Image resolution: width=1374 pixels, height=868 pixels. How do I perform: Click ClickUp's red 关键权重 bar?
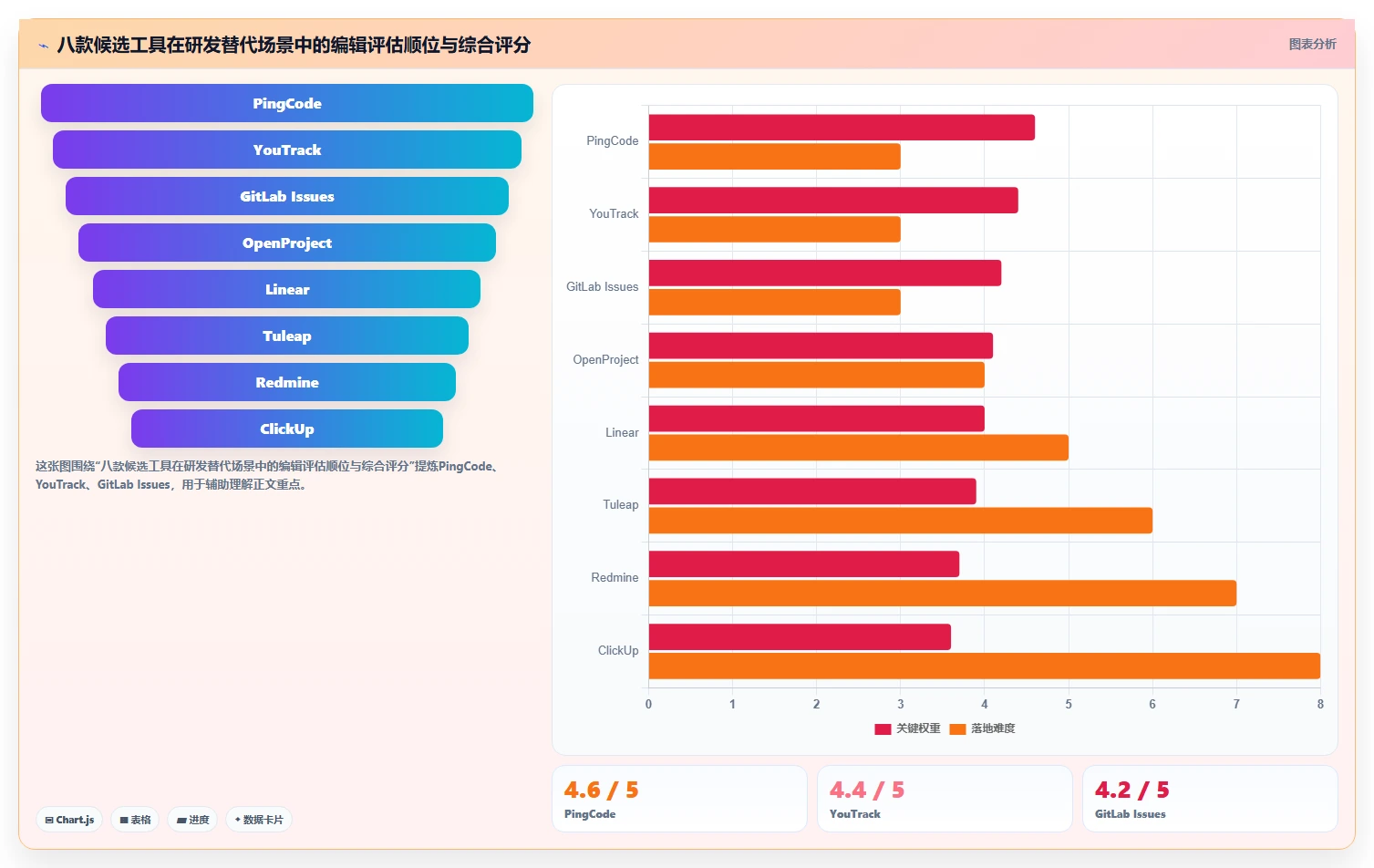coord(800,637)
